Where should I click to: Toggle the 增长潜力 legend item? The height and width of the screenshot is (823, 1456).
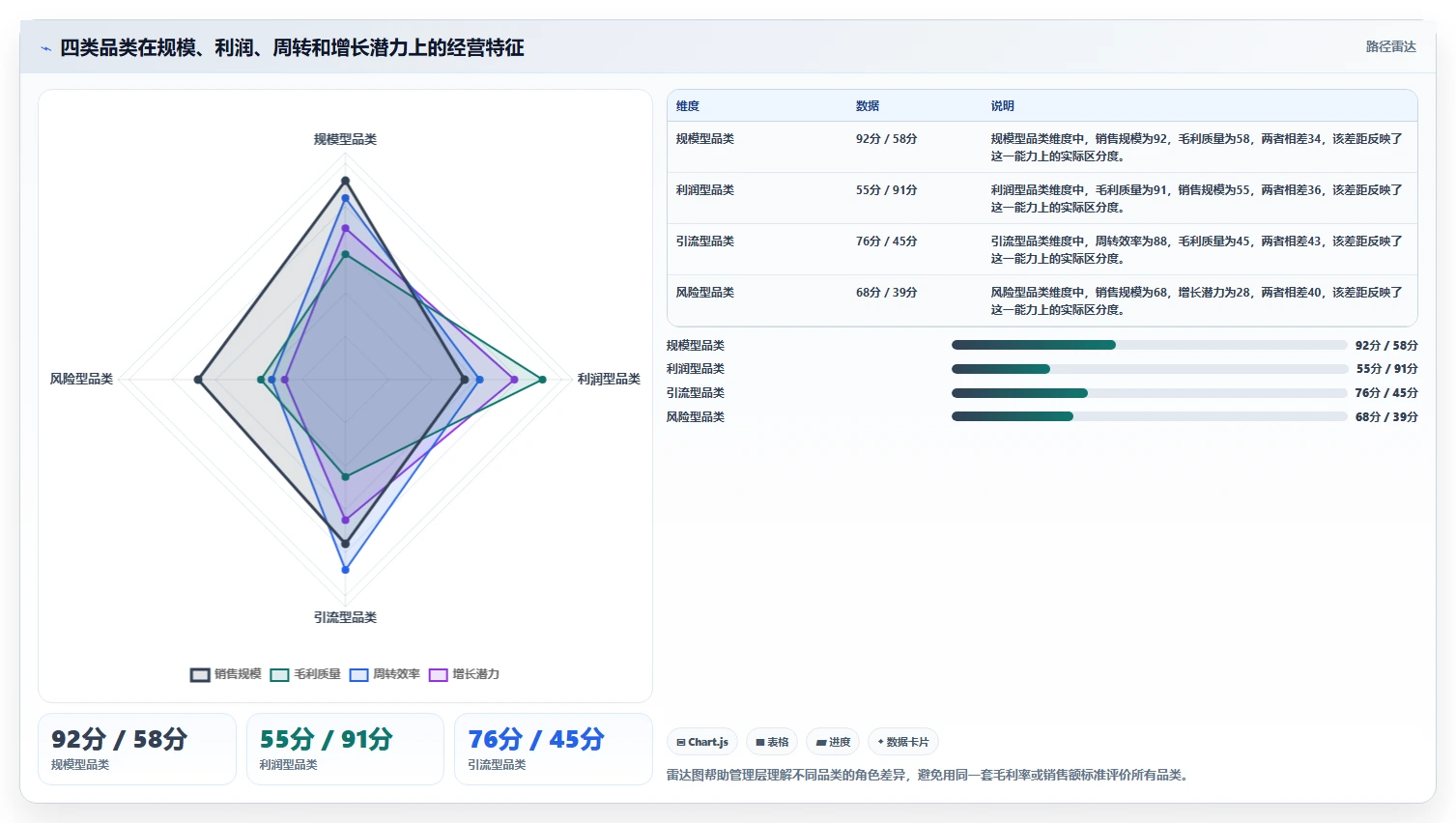point(464,674)
